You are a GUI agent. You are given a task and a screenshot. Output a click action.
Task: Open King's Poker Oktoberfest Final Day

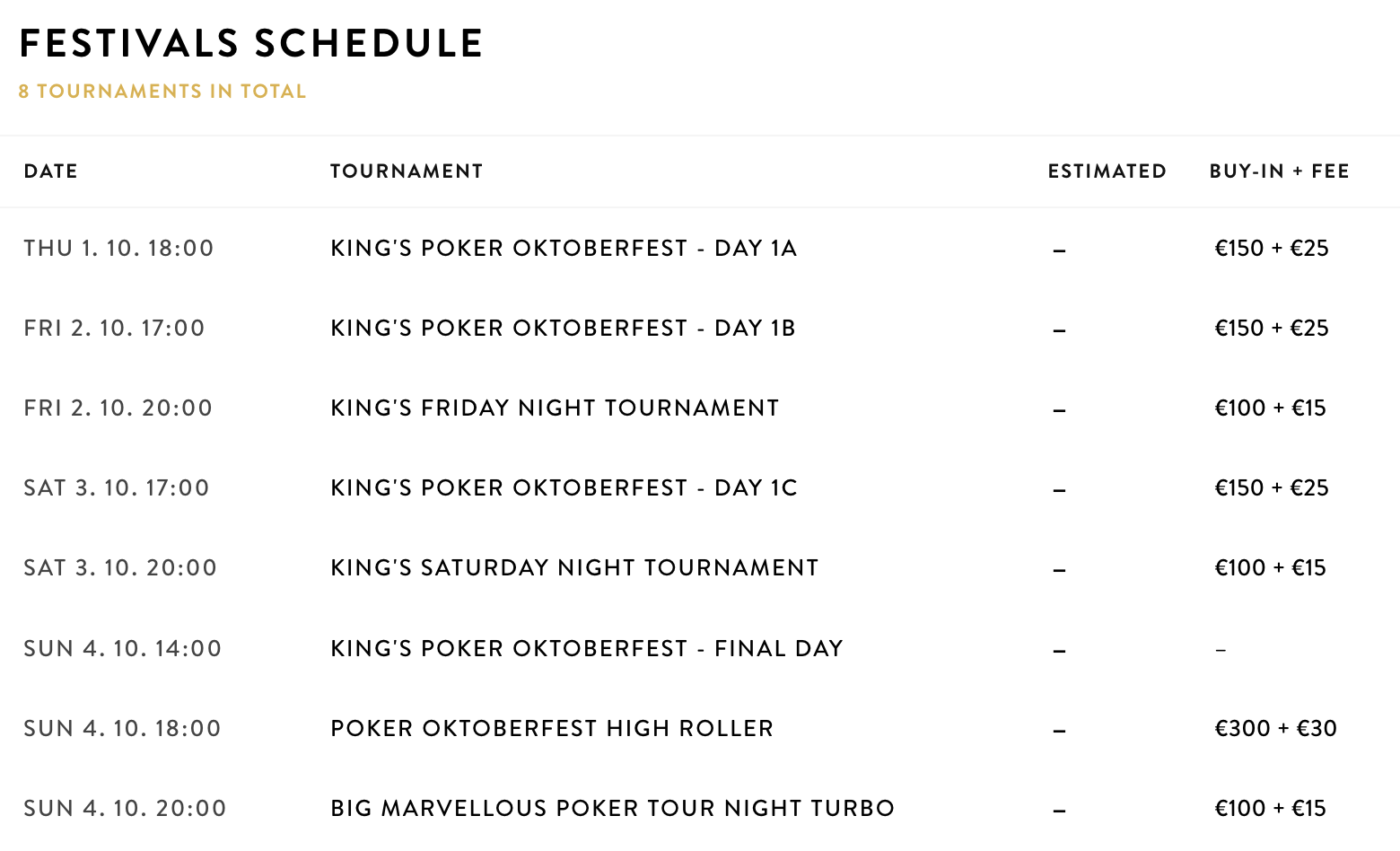tap(586, 649)
